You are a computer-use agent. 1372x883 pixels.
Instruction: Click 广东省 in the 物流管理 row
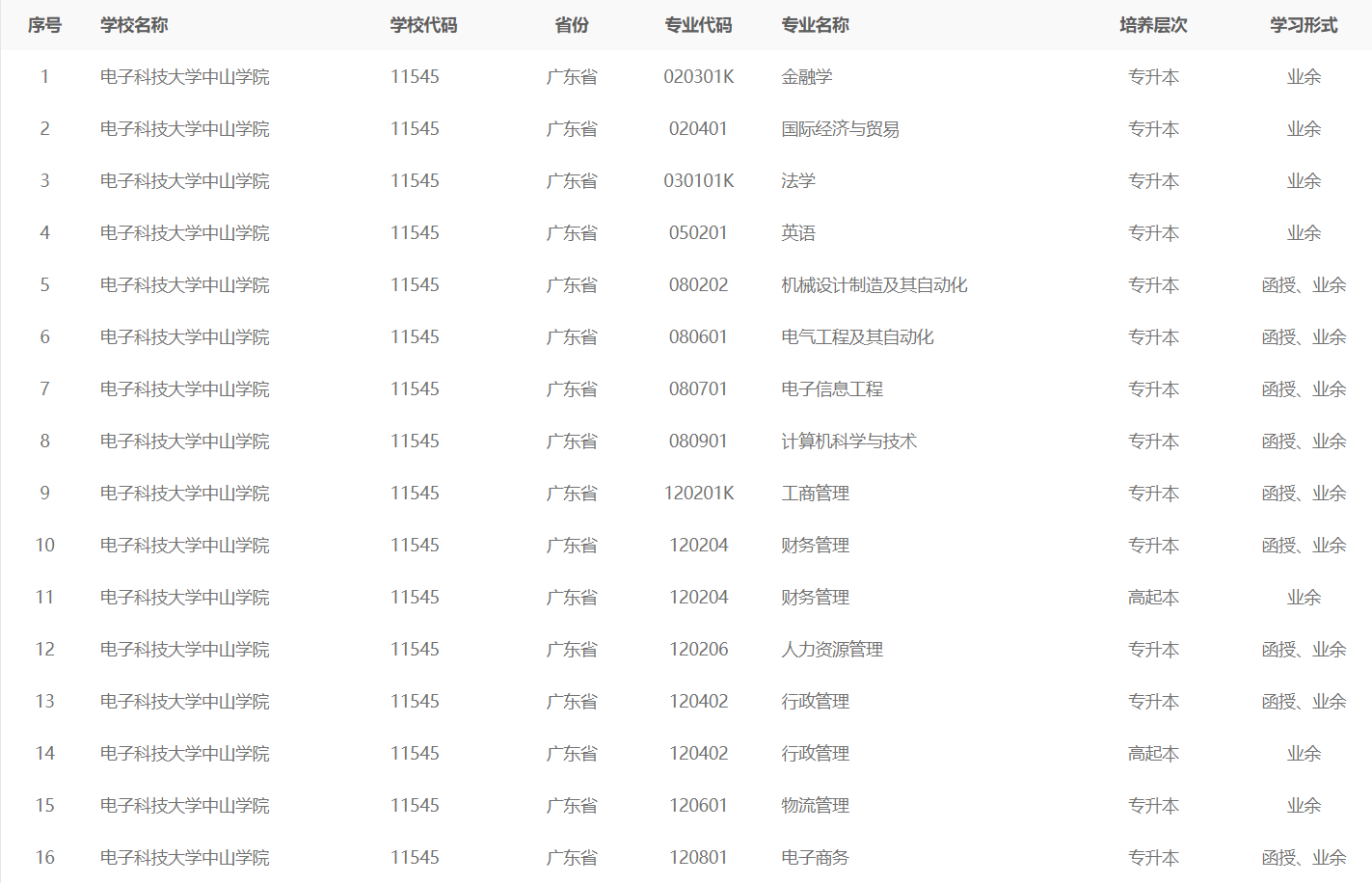click(x=572, y=806)
